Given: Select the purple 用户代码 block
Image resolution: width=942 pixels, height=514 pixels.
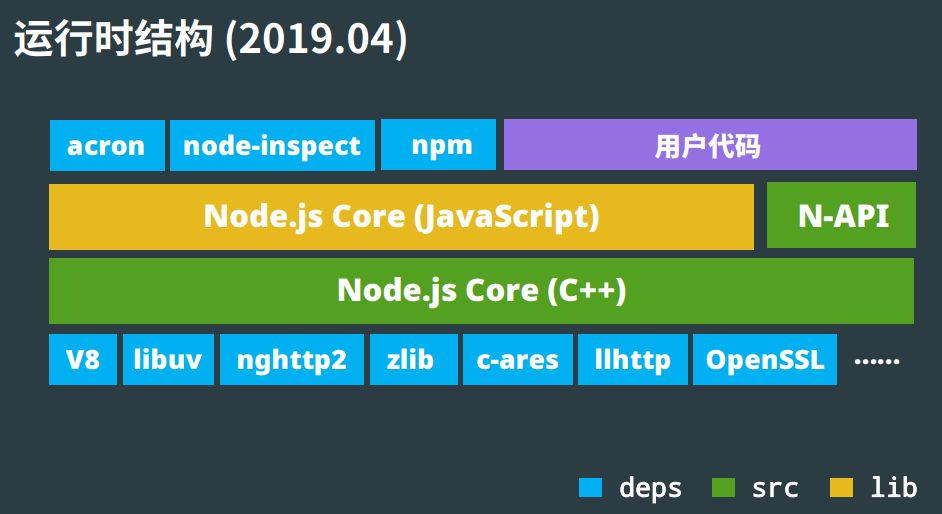Looking at the screenshot, I should point(710,146).
